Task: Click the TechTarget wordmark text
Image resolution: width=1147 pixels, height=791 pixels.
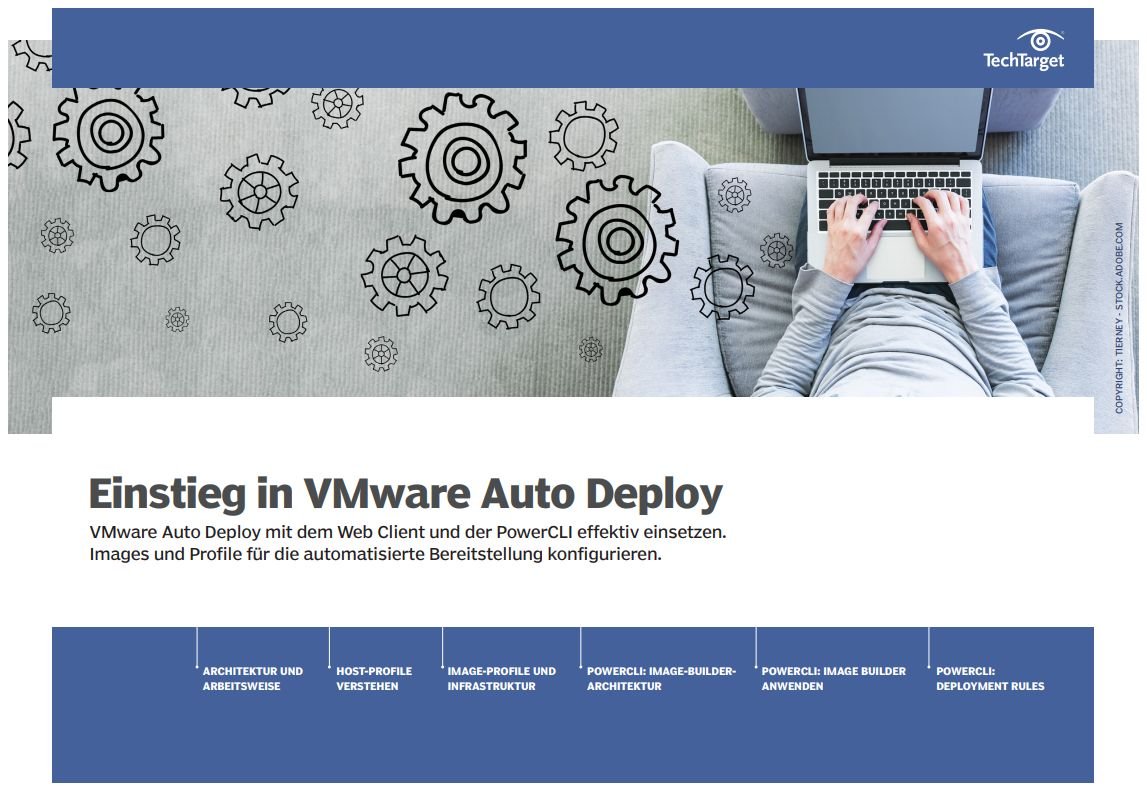Action: [x=1024, y=62]
